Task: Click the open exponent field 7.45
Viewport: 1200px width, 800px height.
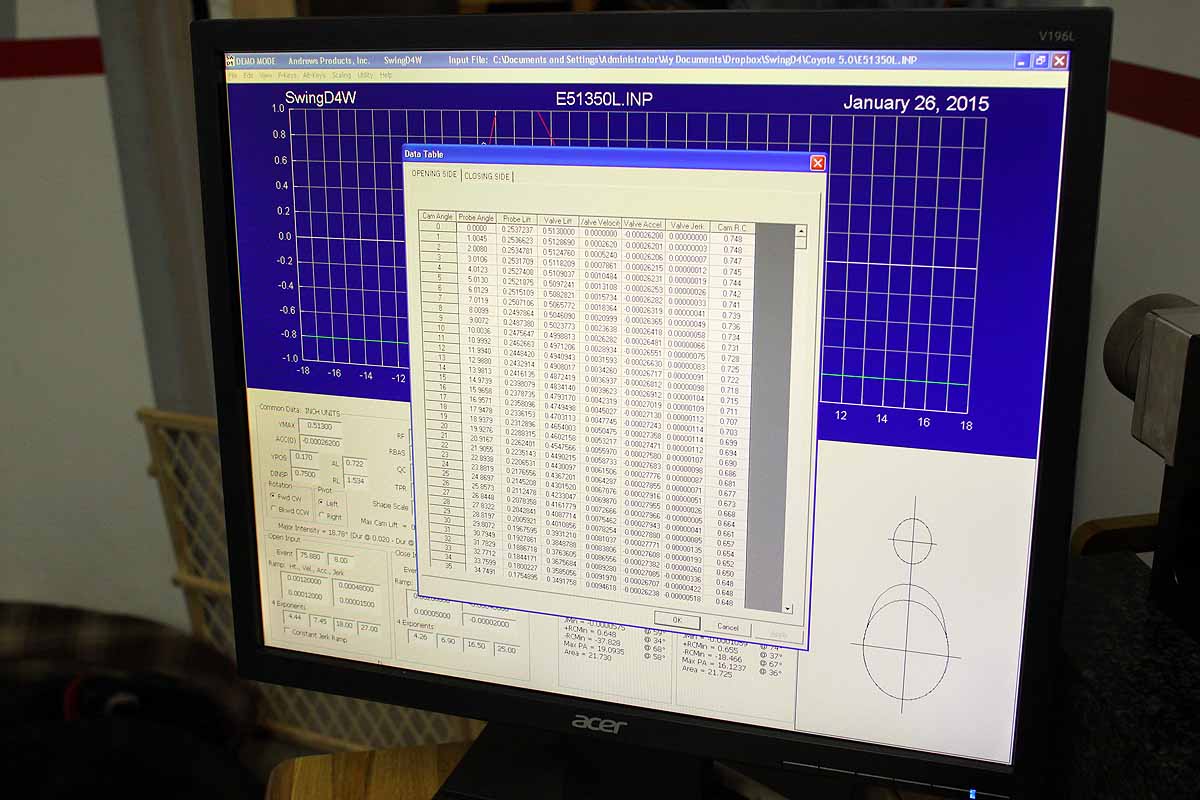Action: coord(320,620)
